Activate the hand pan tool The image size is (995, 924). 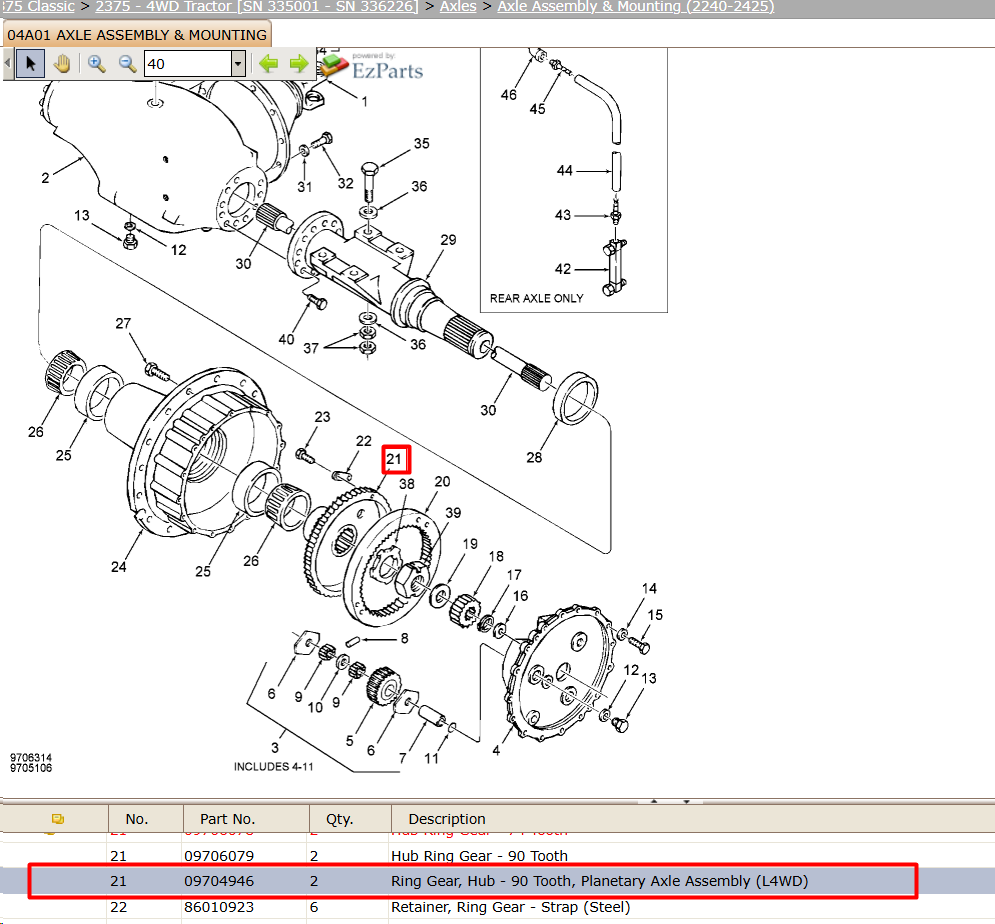click(62, 63)
